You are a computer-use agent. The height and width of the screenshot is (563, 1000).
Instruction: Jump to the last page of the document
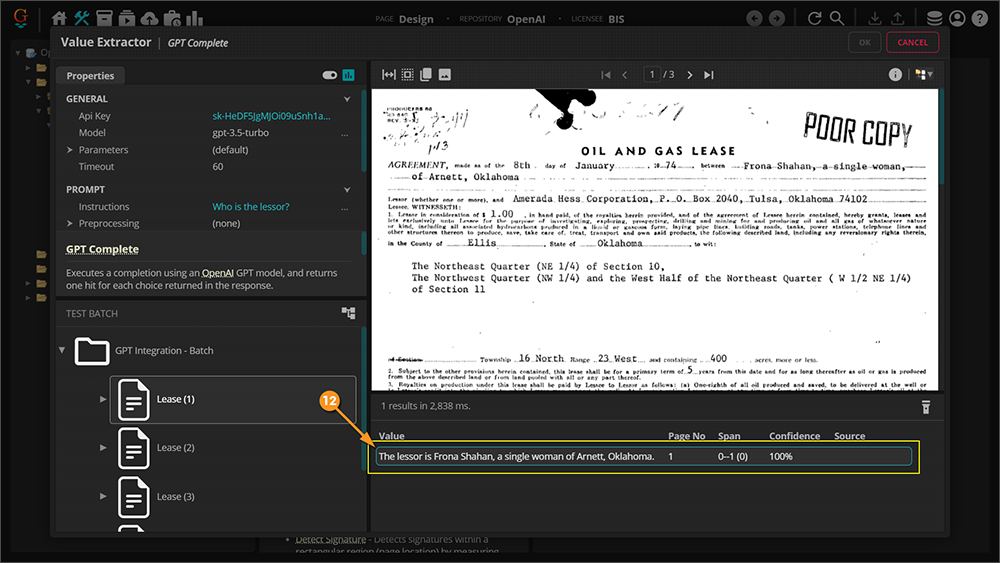[709, 75]
